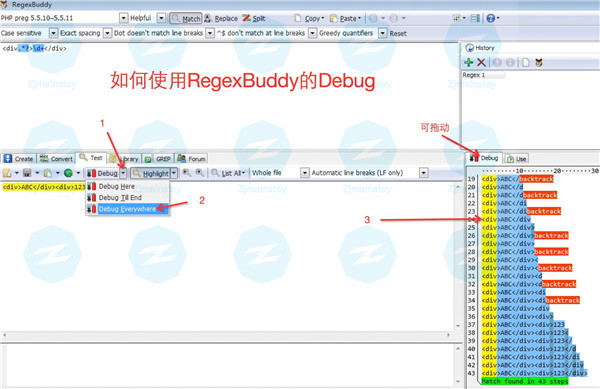Image resolution: width=600 pixels, height=389 pixels.
Task: Switch to the Forum tab
Action: point(192,159)
